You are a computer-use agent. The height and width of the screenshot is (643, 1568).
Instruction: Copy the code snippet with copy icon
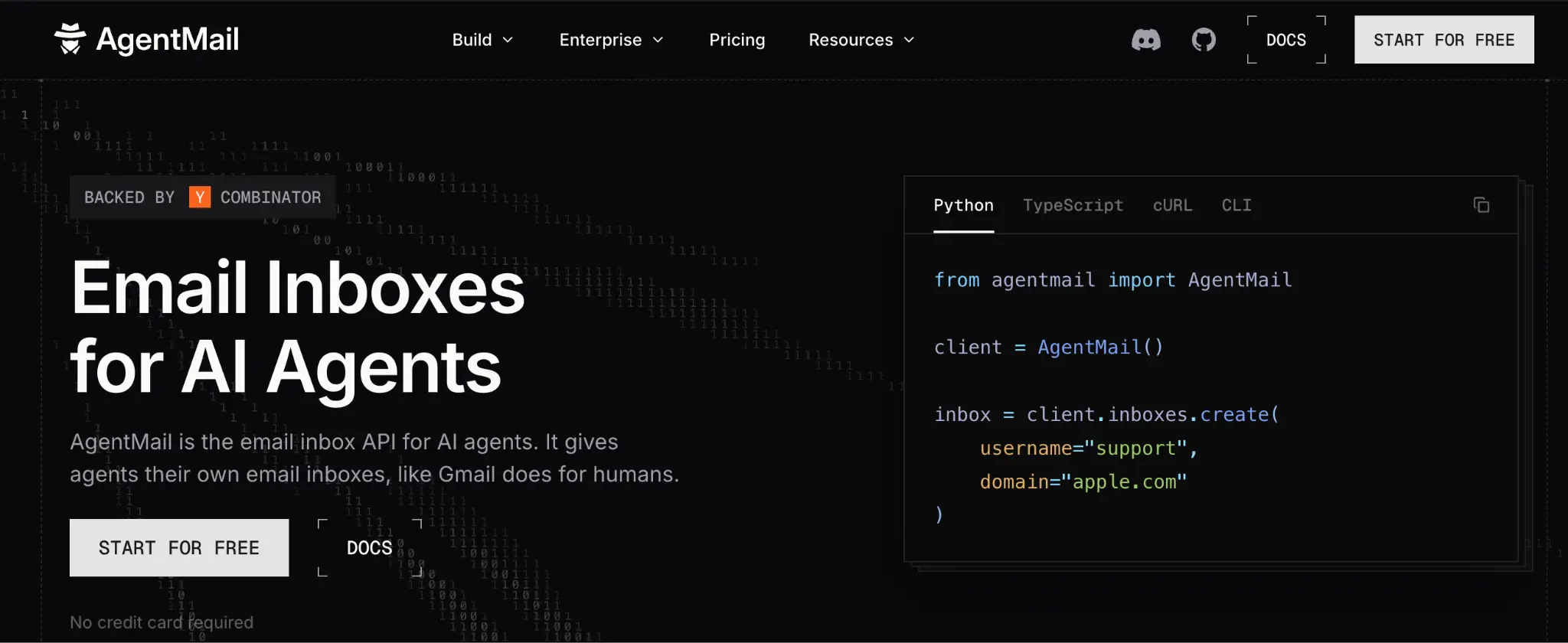tap(1481, 205)
